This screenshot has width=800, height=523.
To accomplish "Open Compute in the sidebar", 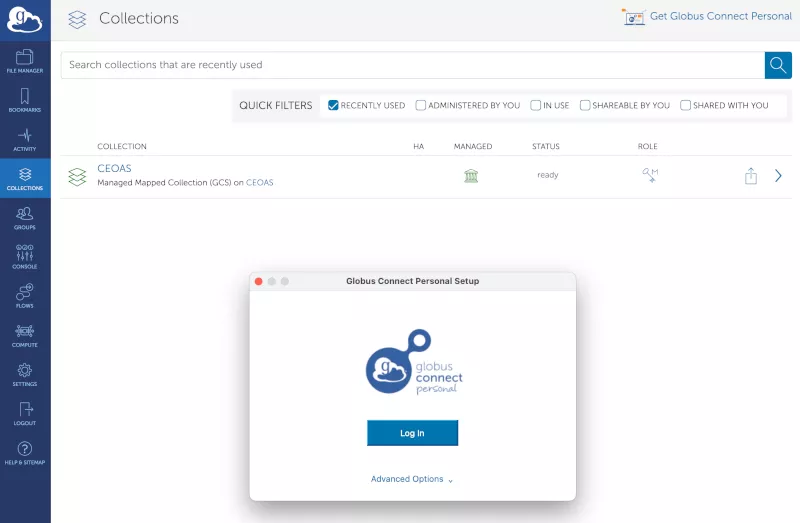I will coord(24,335).
